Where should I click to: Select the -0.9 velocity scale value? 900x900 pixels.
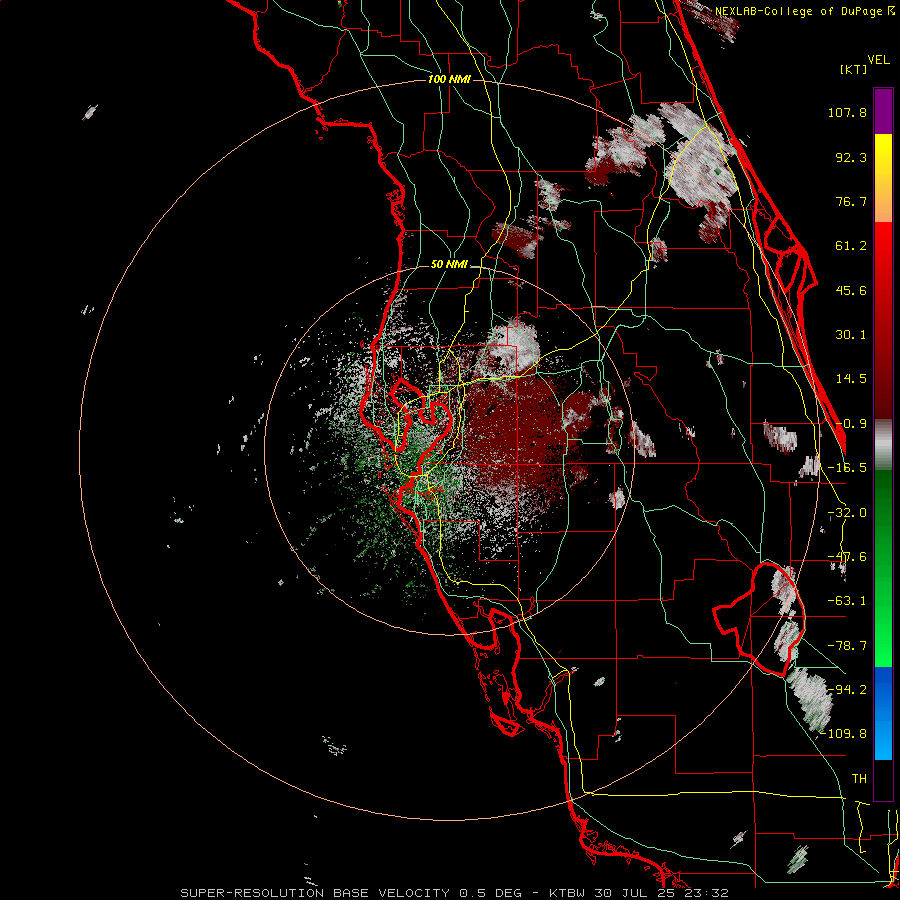click(851, 424)
